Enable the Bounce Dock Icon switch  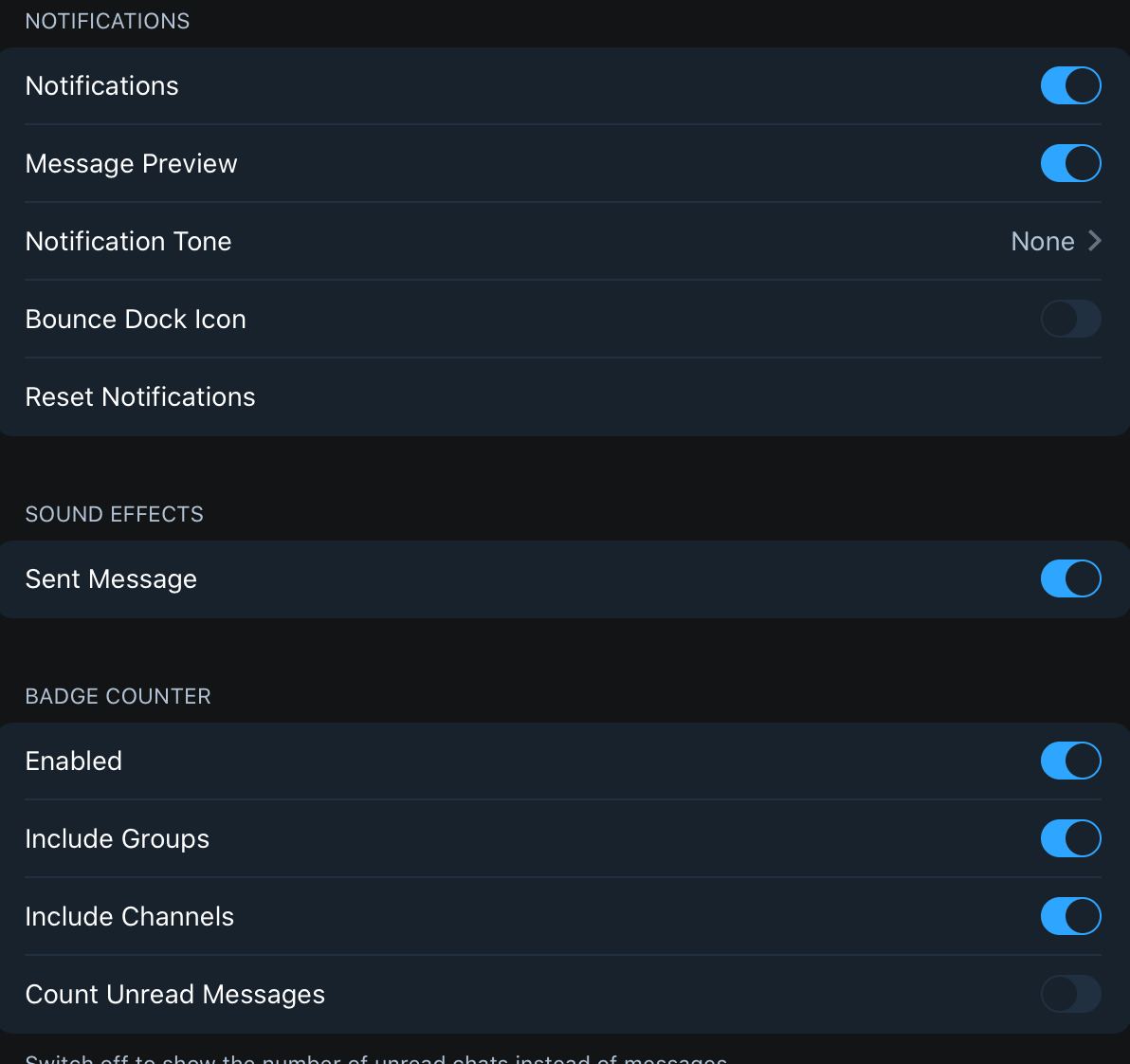(x=1070, y=319)
